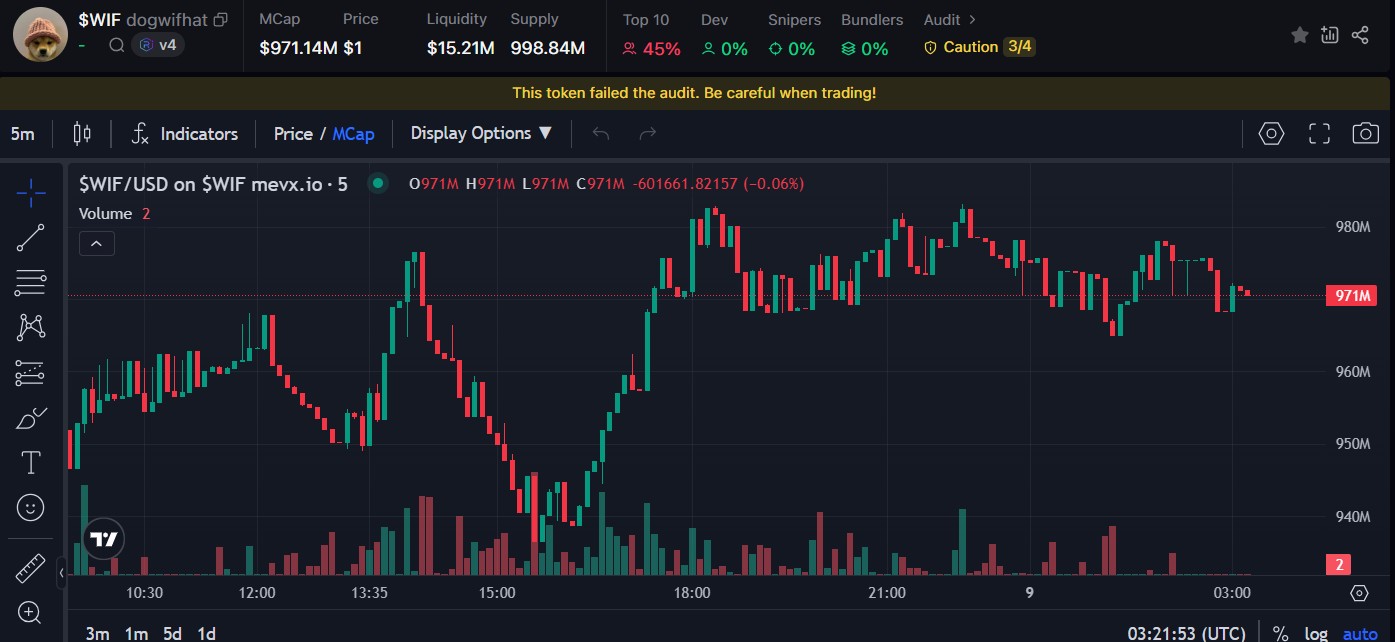This screenshot has height=642, width=1395.
Task: Change the candlestick chart style
Action: [82, 133]
